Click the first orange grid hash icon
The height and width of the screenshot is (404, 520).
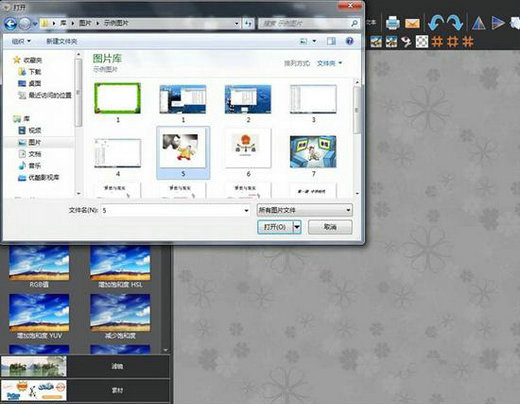pos(437,42)
